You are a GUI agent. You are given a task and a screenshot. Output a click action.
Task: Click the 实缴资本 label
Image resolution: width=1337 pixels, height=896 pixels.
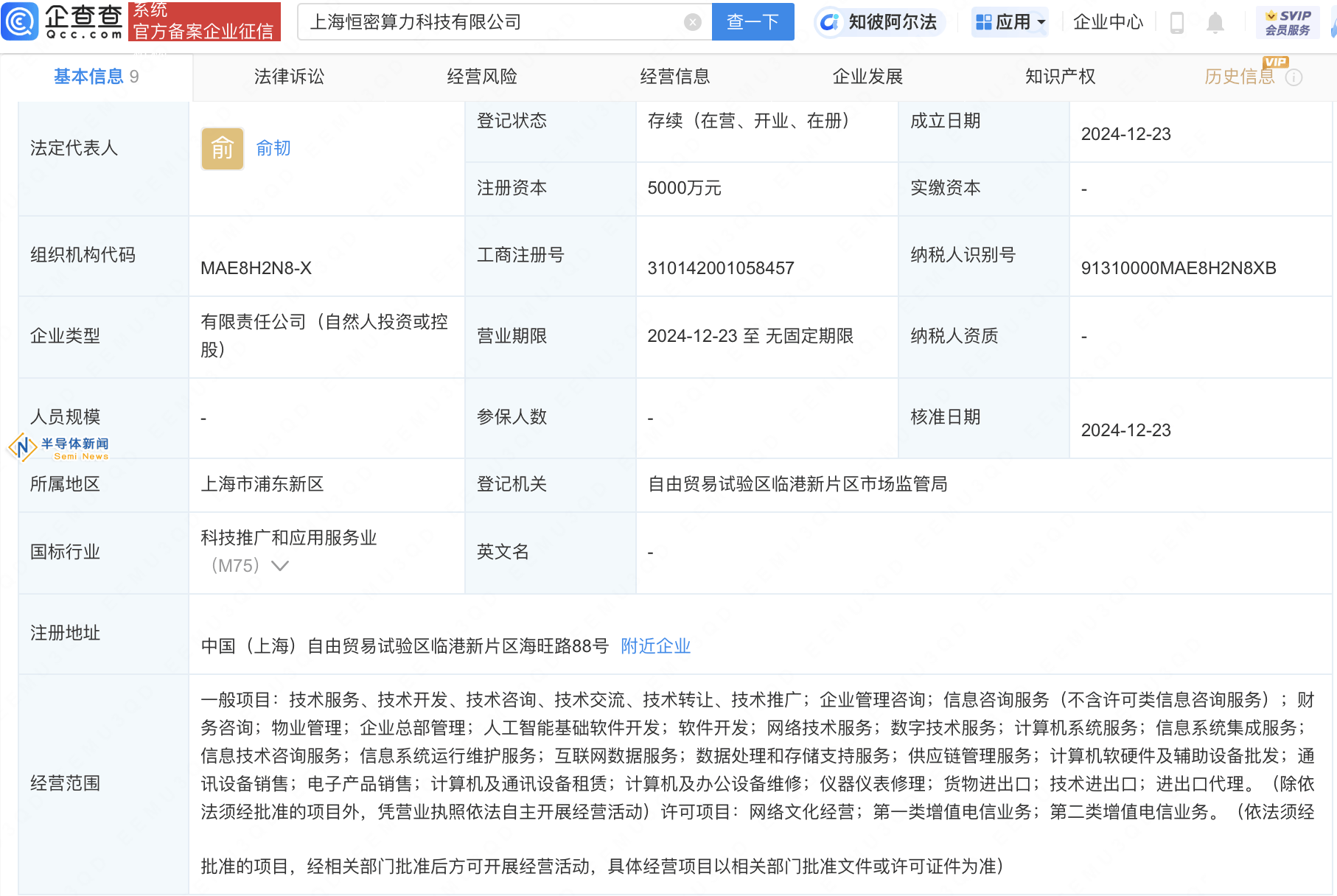pyautogui.click(x=945, y=188)
